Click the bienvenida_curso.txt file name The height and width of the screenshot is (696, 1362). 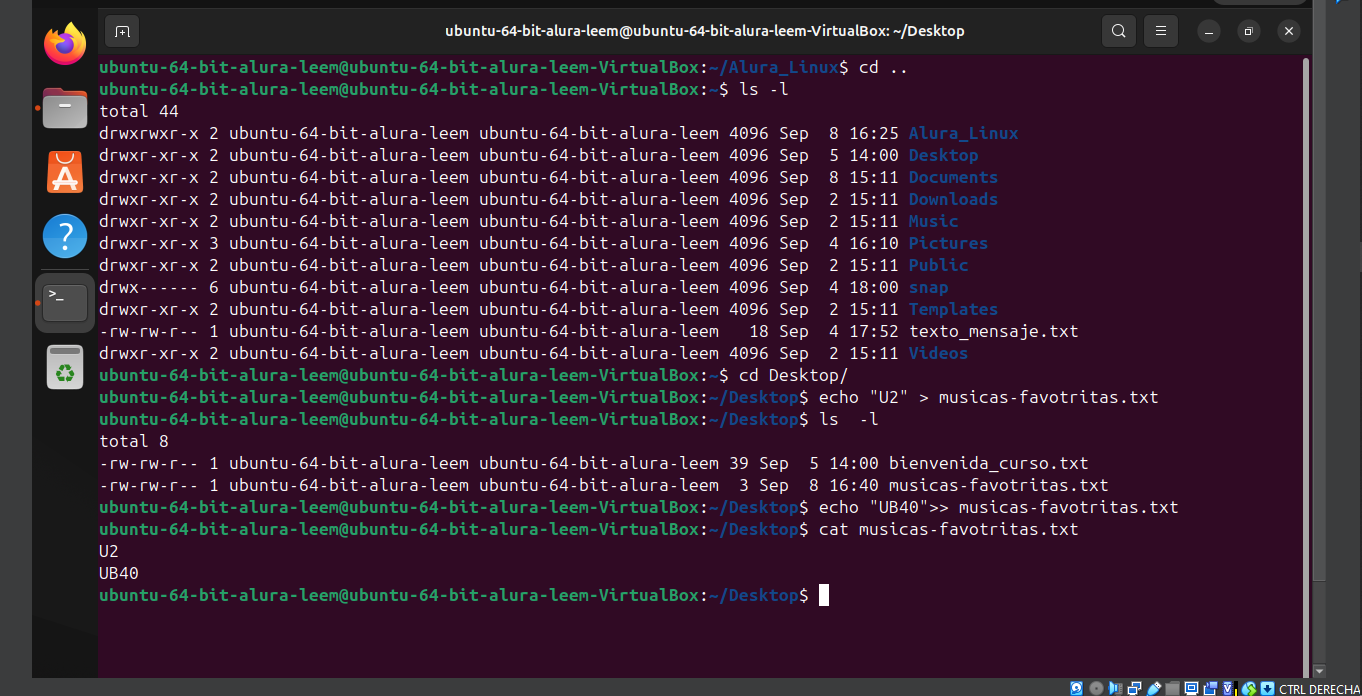click(988, 463)
